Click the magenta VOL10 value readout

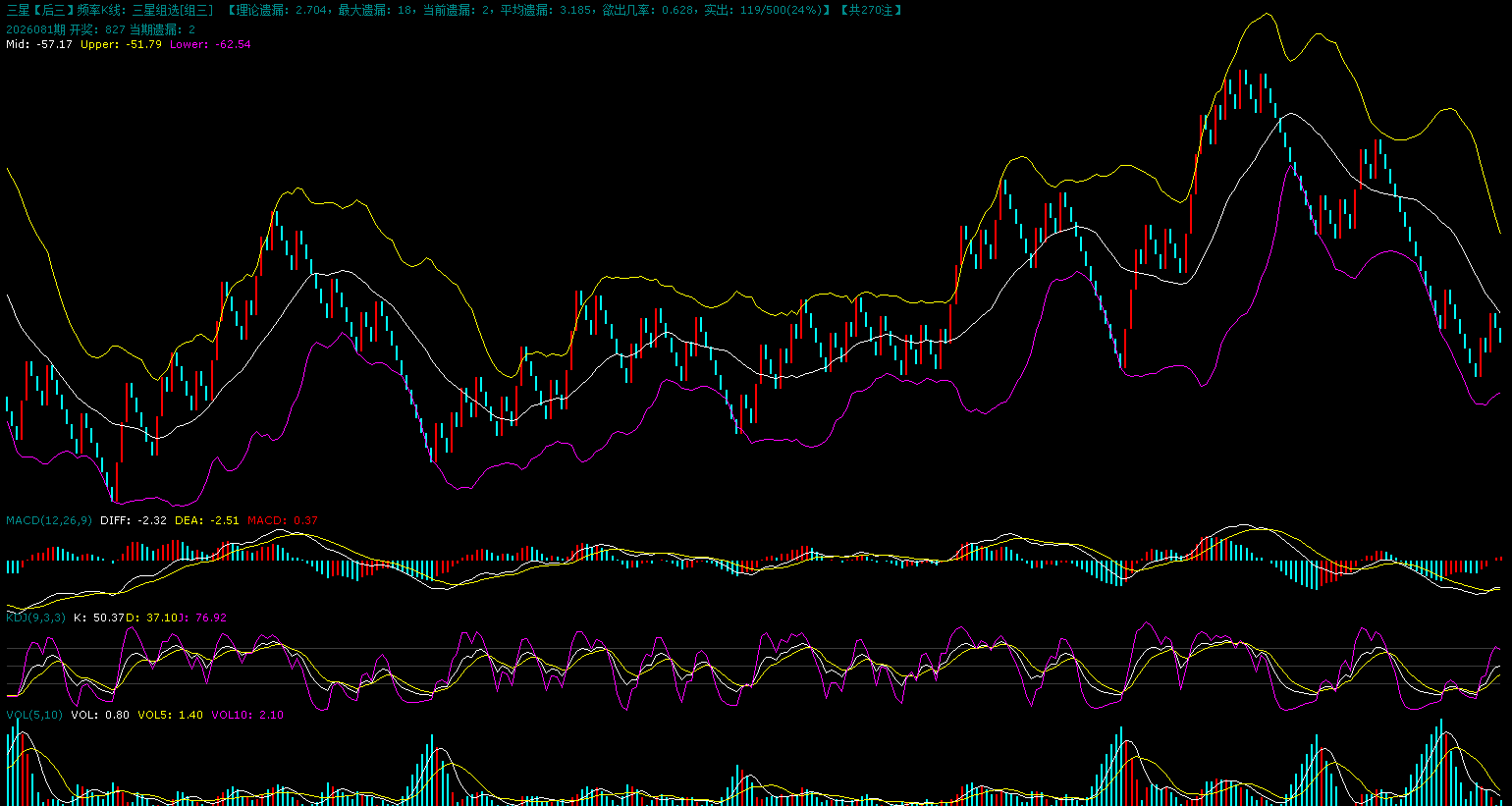246,715
